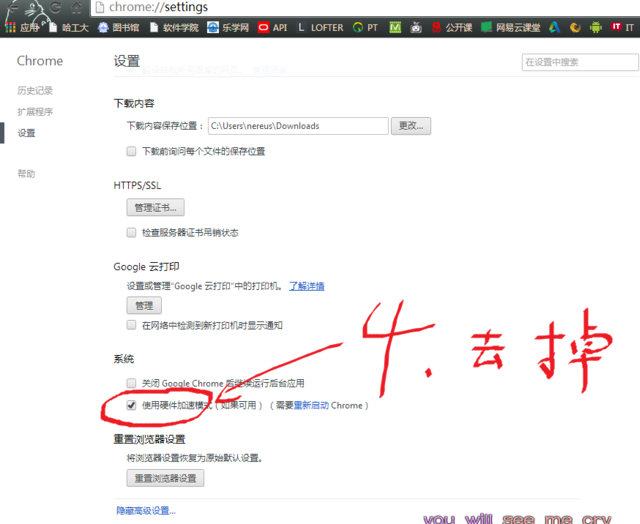Open 扩展程序 in the sidebar

35,112
